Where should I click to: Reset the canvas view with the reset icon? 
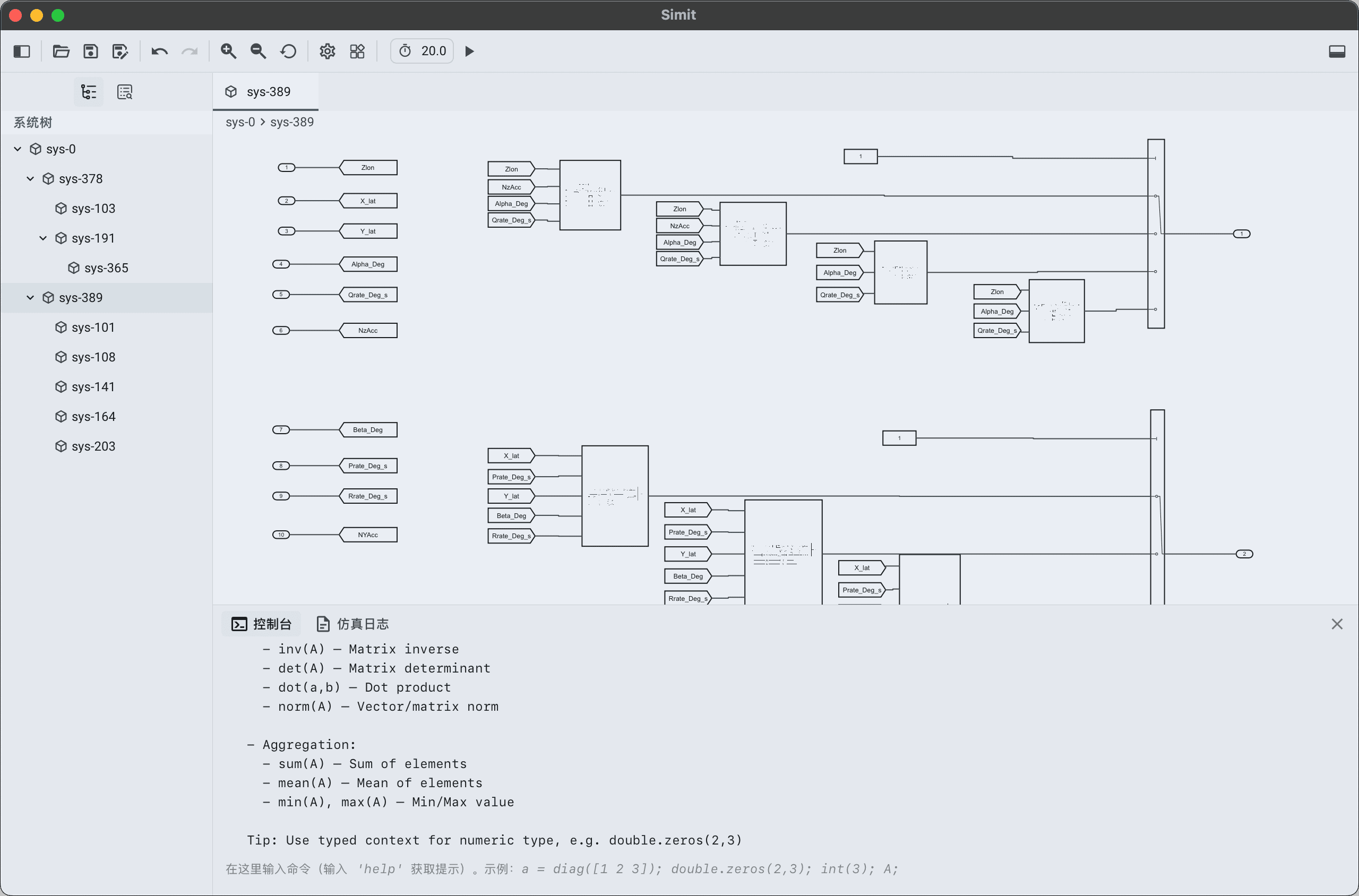point(288,51)
